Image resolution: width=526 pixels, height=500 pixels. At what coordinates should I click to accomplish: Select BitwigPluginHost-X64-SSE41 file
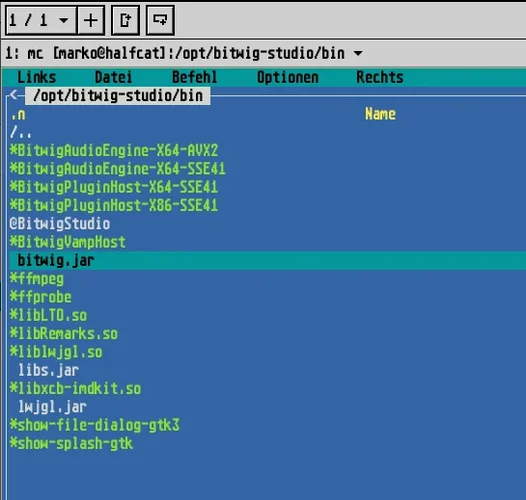pyautogui.click(x=114, y=187)
